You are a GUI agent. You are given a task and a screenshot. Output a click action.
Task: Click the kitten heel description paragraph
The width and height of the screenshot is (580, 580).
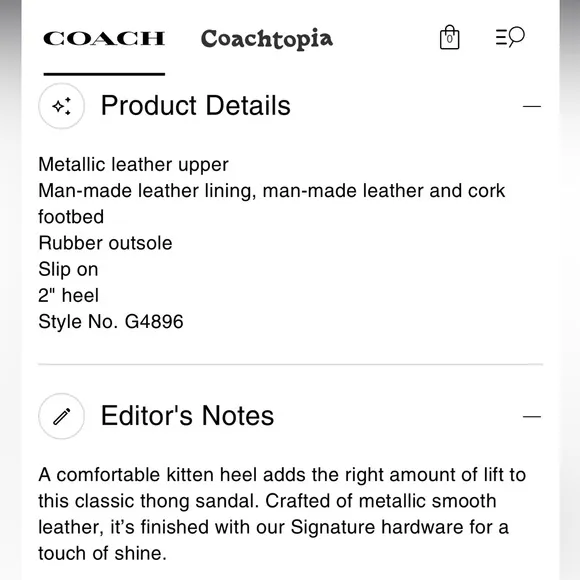tap(282, 514)
